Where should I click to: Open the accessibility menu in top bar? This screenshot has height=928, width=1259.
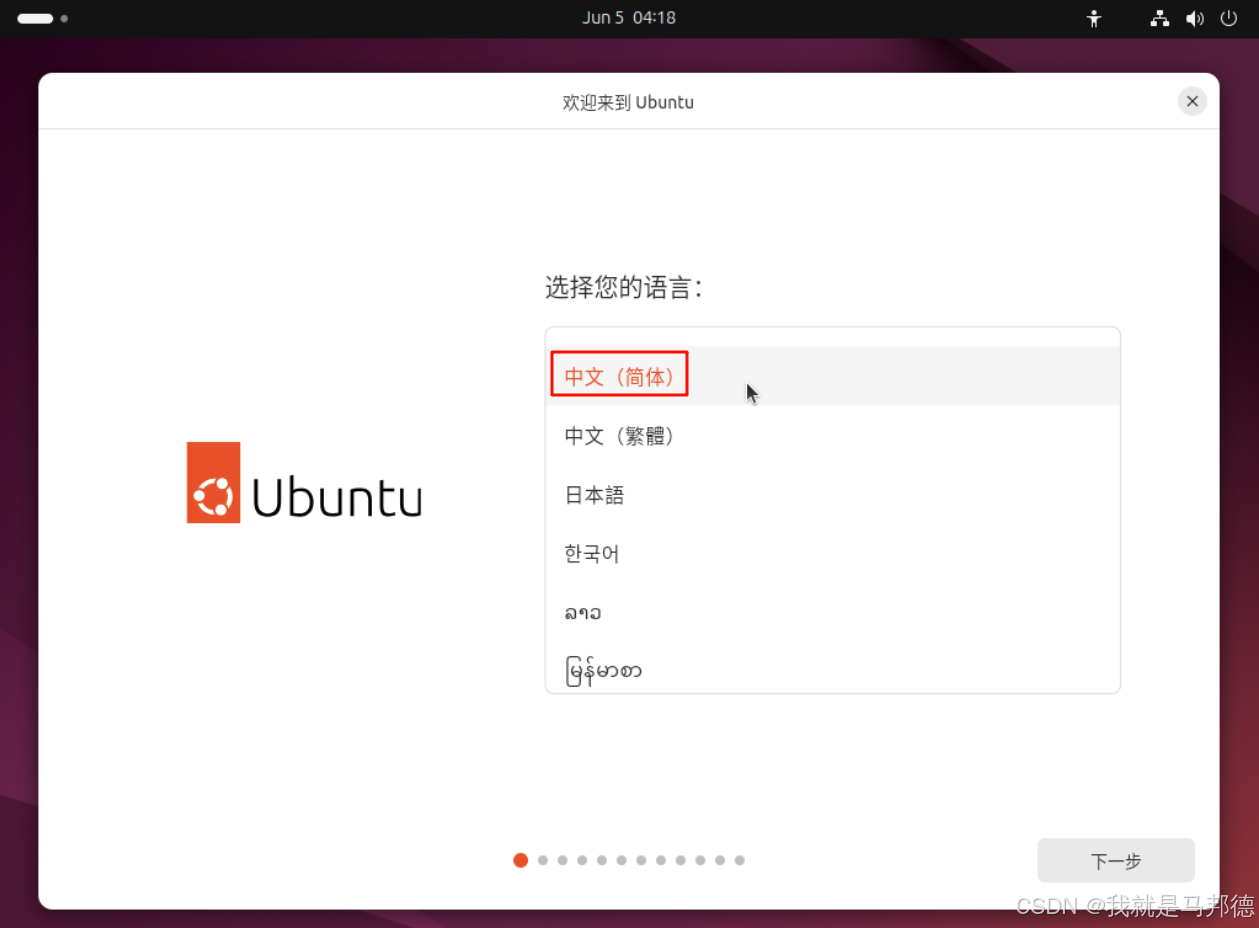pyautogui.click(x=1094, y=18)
